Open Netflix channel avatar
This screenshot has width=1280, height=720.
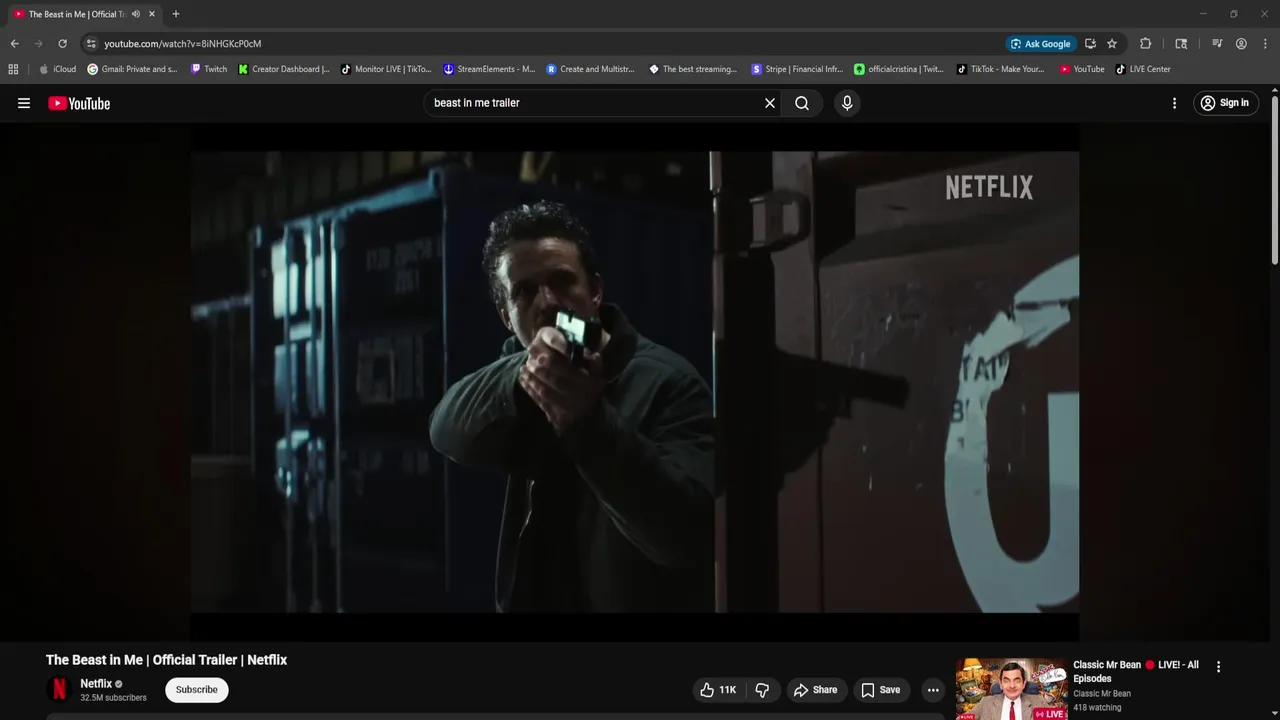click(x=59, y=690)
